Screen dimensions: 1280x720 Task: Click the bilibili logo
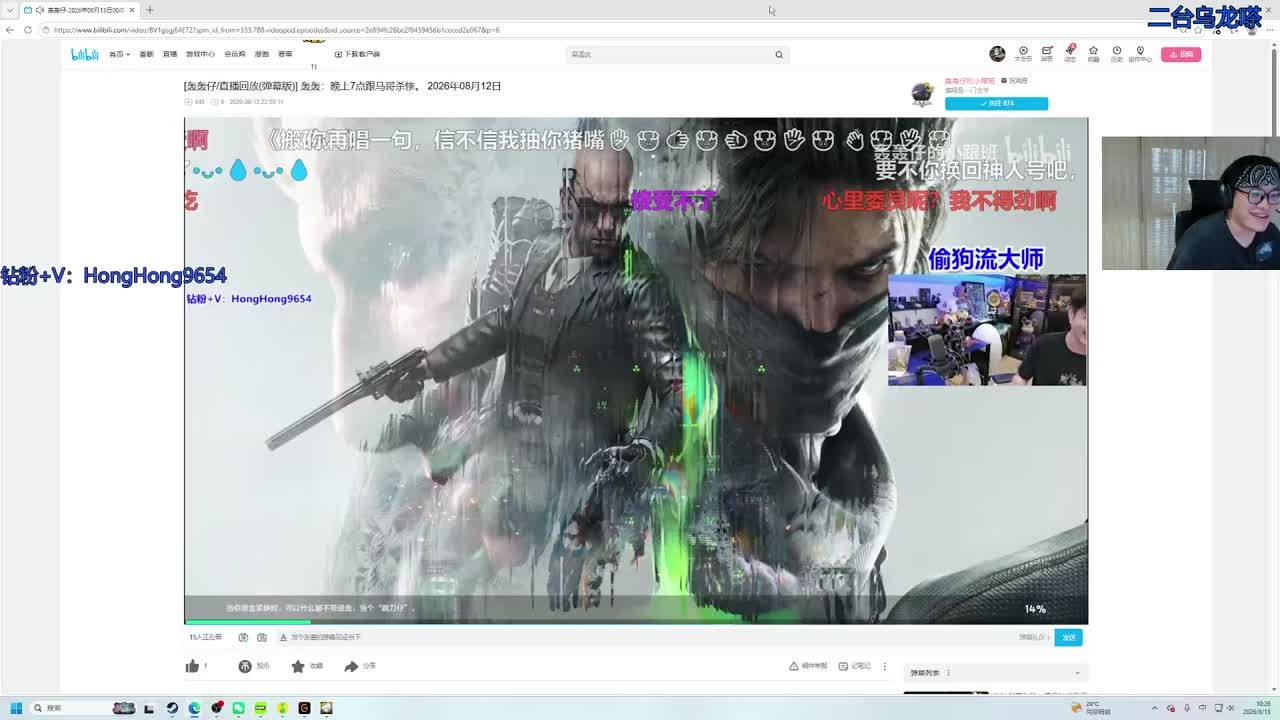[84, 54]
